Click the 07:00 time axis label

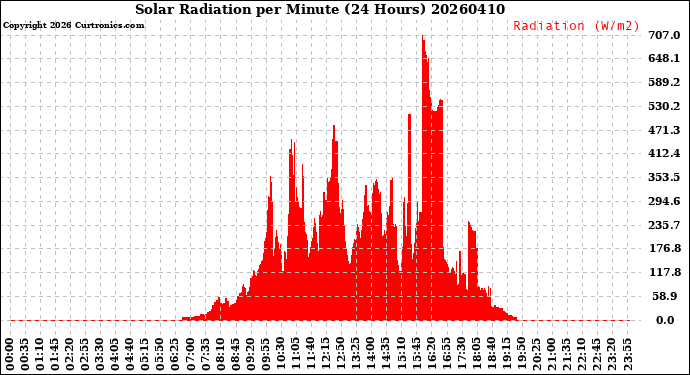point(191,355)
